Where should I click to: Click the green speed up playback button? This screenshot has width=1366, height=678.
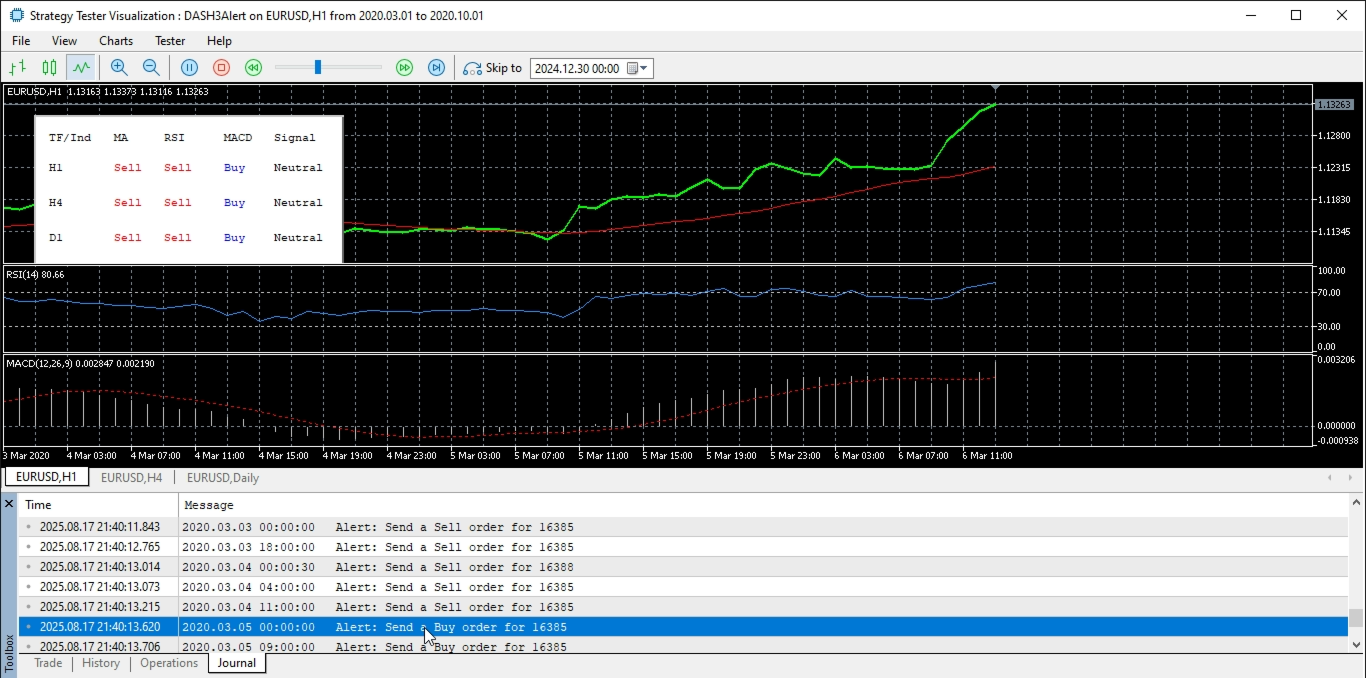coord(404,68)
